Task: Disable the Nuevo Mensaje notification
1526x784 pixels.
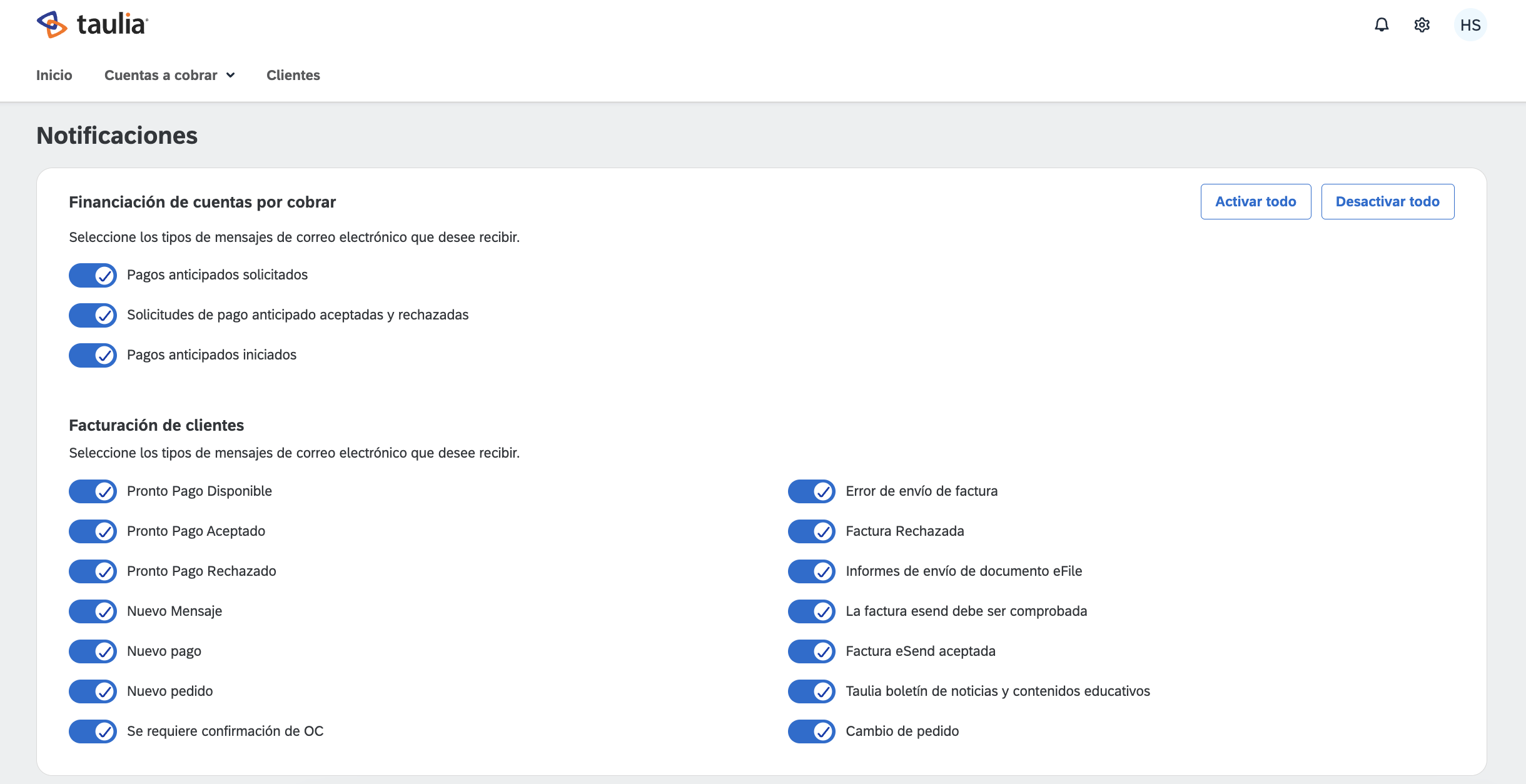Action: [93, 611]
